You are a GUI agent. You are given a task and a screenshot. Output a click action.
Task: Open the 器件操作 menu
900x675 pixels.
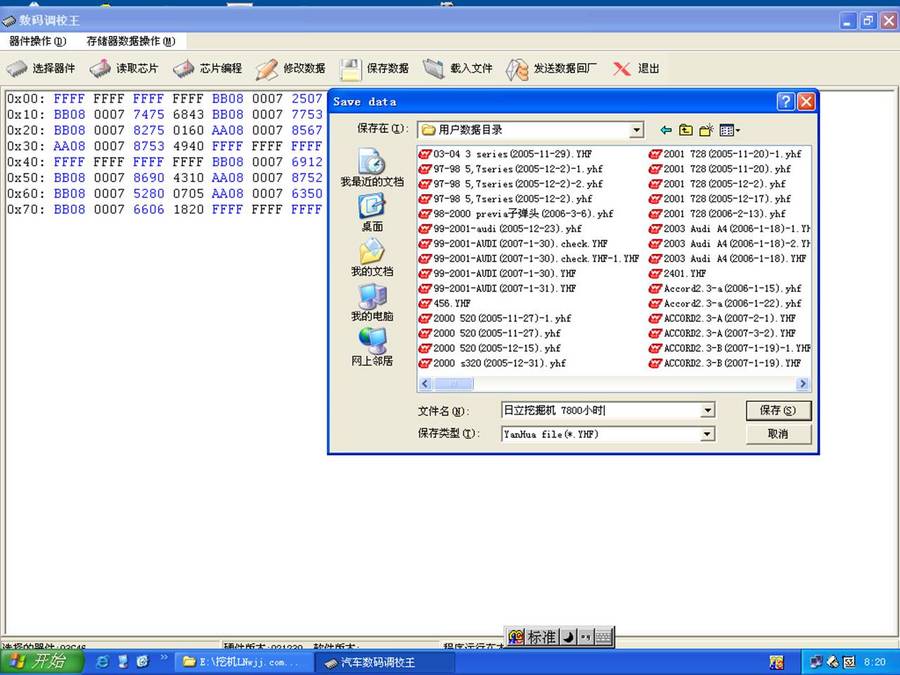tap(37, 41)
